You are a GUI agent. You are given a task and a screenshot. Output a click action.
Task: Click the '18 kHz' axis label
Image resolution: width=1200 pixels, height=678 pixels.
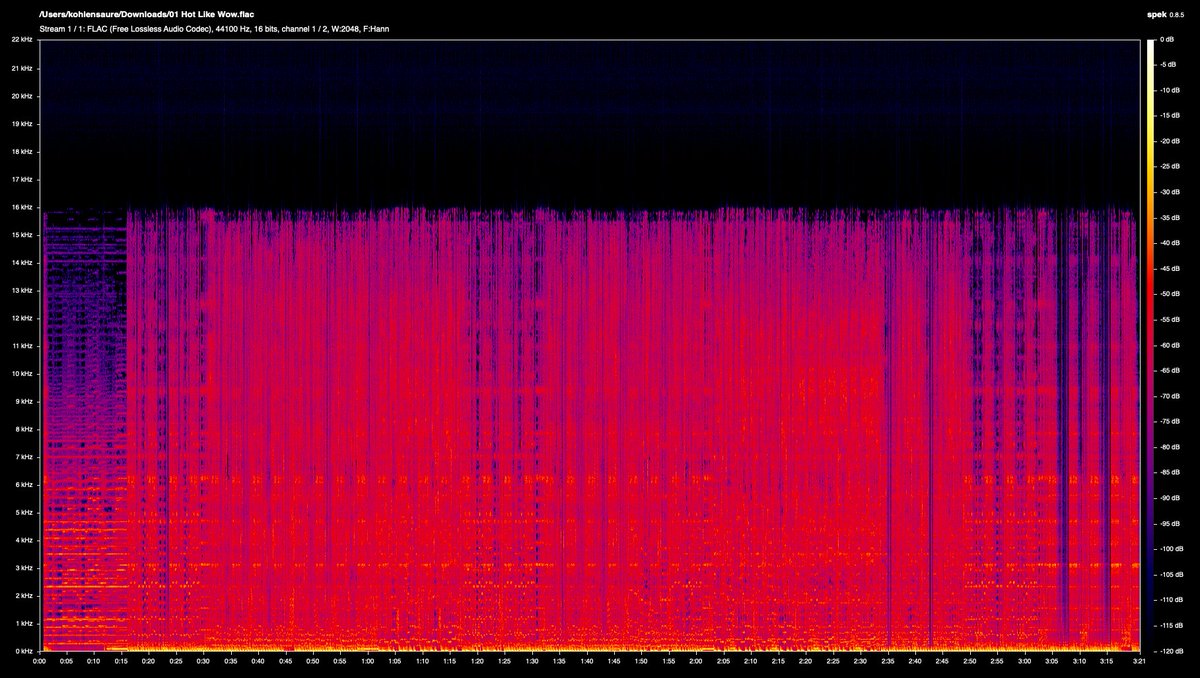pyautogui.click(x=22, y=151)
